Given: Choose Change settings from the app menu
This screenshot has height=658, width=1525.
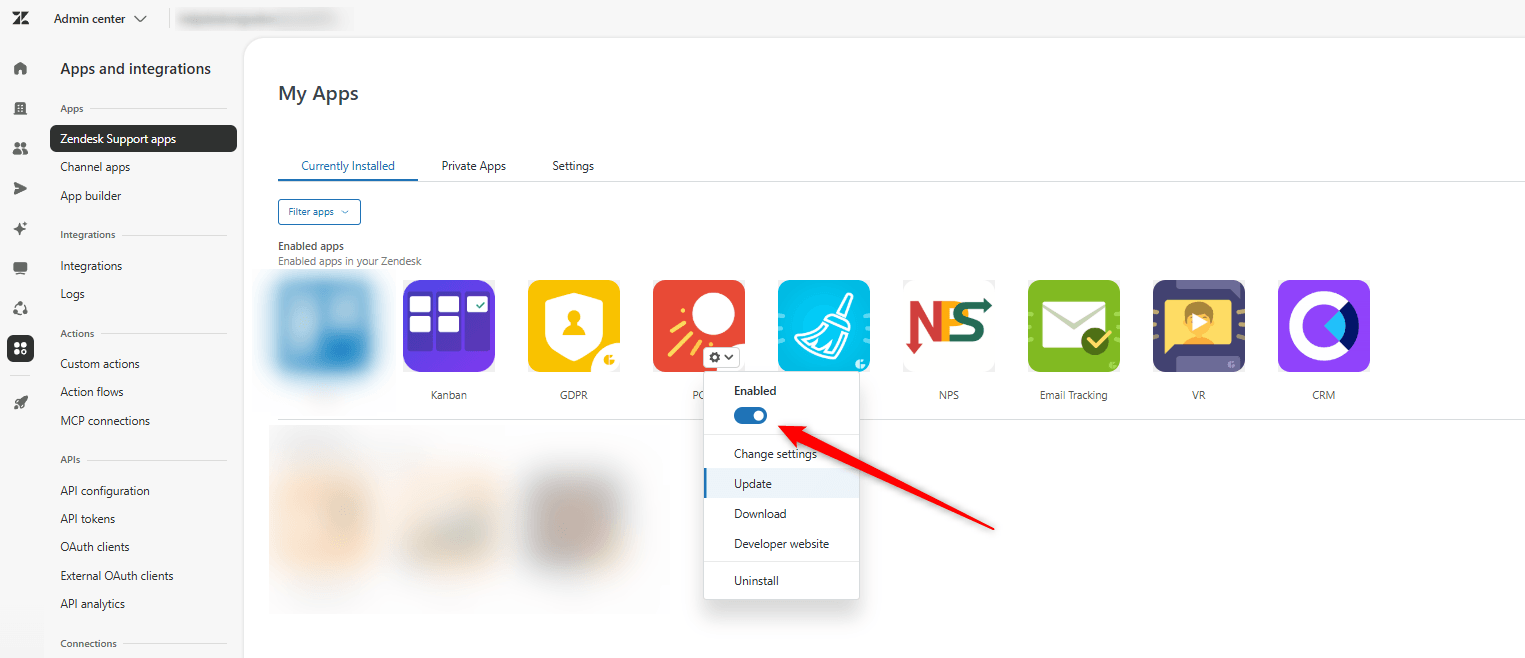Looking at the screenshot, I should [781, 454].
